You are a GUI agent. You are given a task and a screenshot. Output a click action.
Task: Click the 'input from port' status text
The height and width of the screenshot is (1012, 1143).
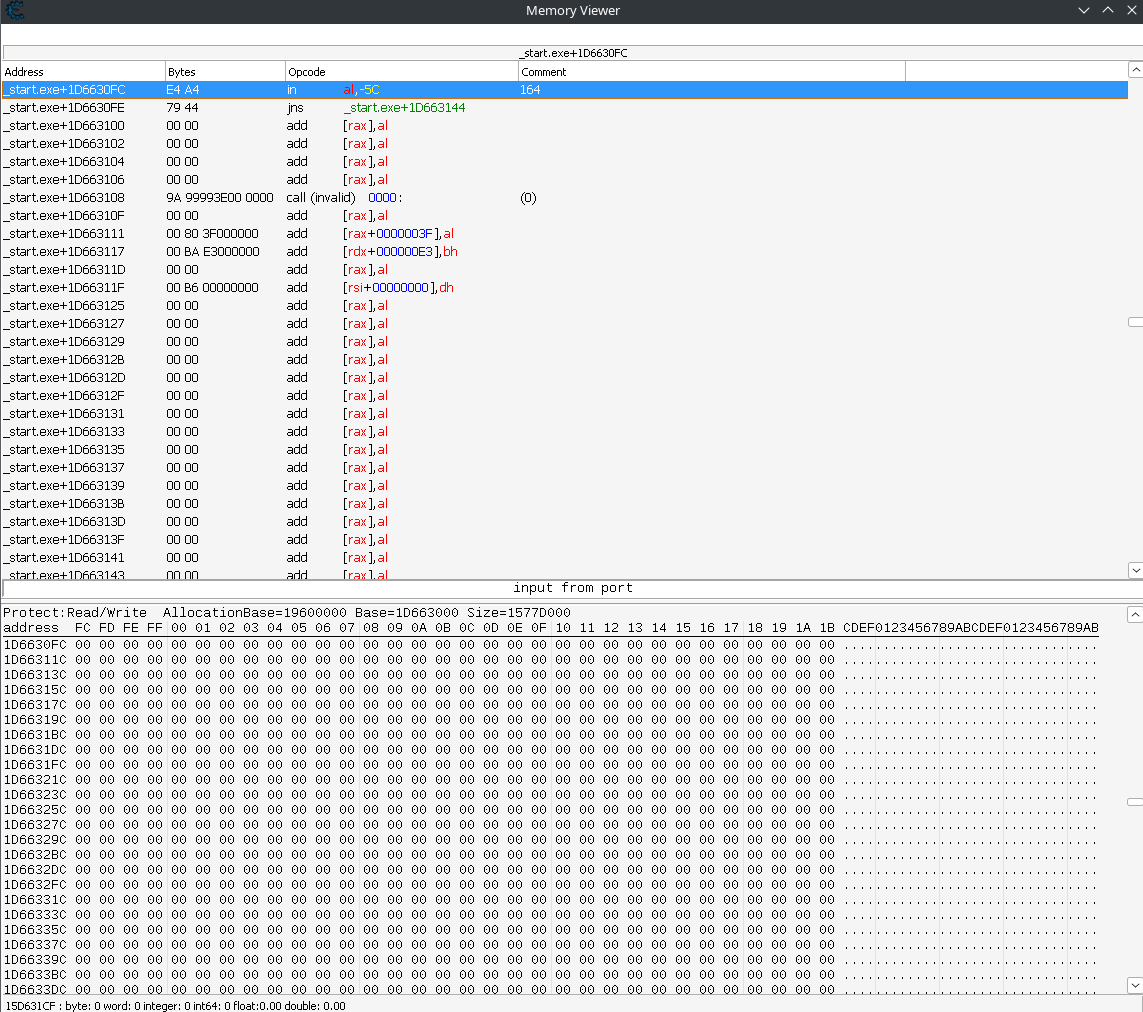(573, 587)
